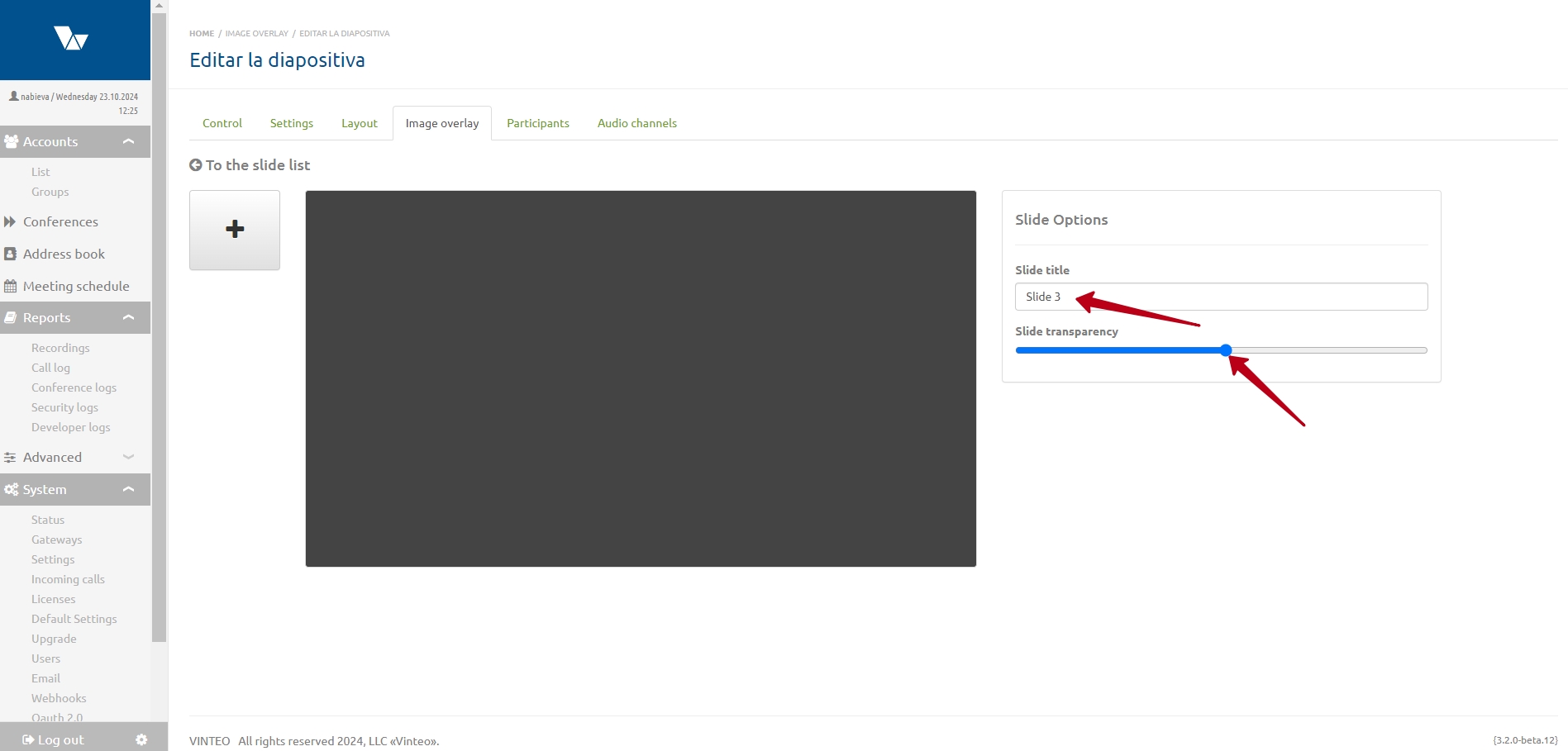The width and height of the screenshot is (1568, 751).
Task: Open the Layout tab
Action: coord(360,123)
